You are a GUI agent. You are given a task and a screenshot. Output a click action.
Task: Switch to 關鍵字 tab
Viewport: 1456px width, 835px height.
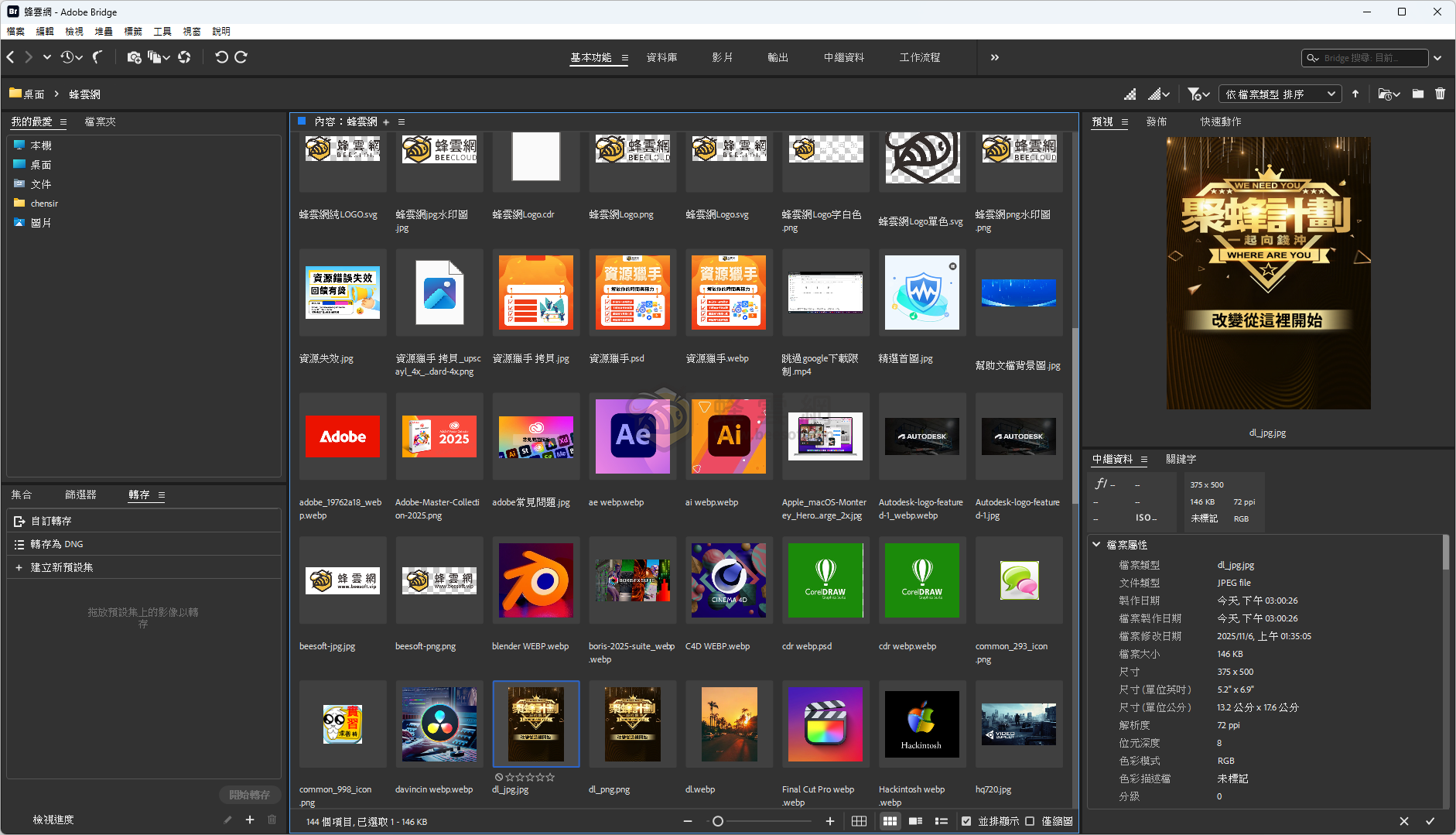[1181, 460]
